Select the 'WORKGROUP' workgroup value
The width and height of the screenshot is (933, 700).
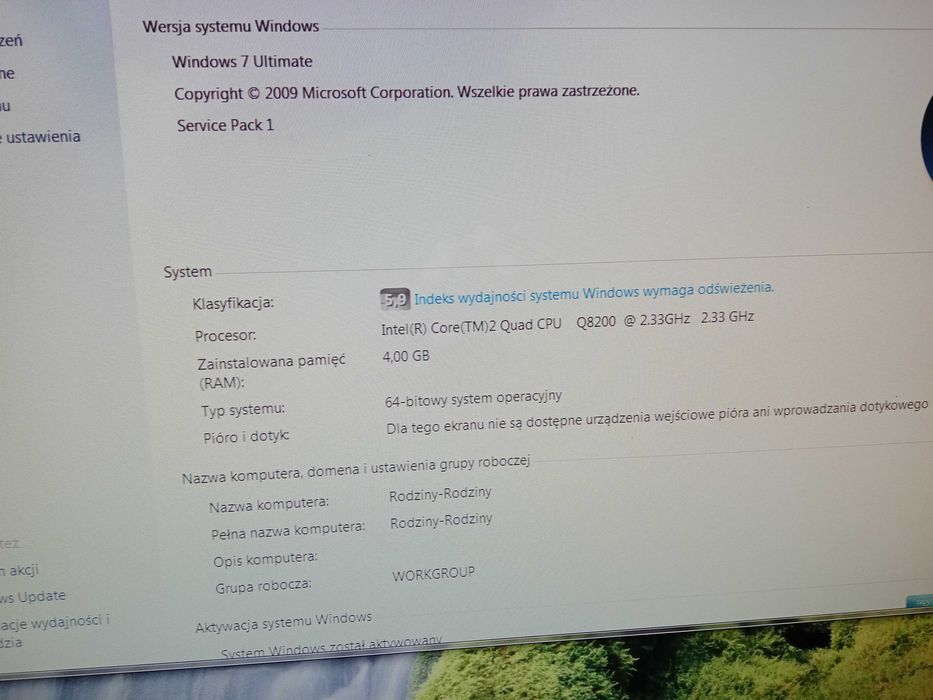(434, 574)
